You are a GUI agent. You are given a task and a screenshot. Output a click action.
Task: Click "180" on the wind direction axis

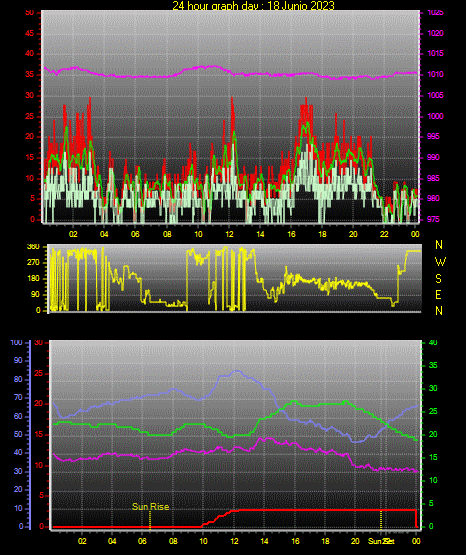(x=33, y=279)
